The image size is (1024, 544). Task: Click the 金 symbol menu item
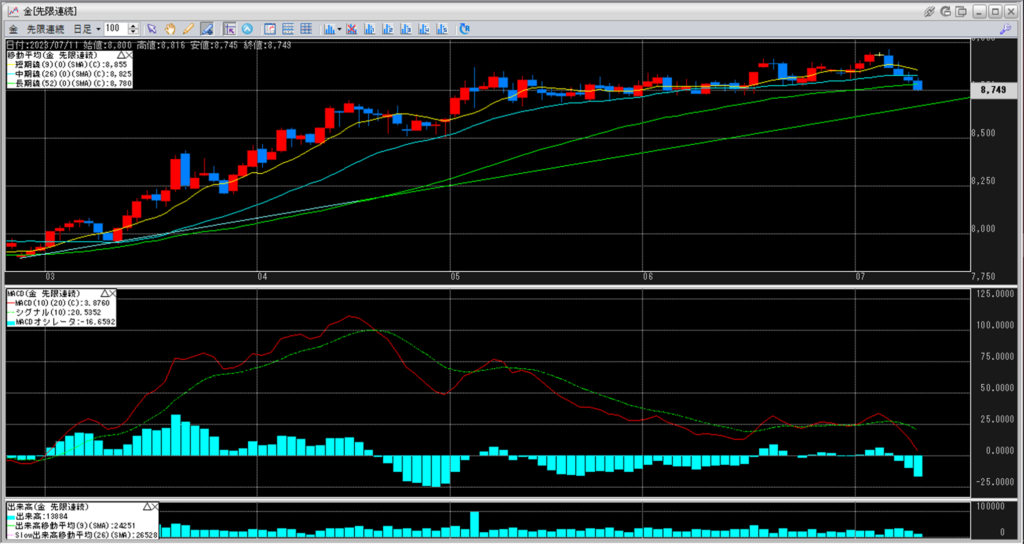(x=12, y=29)
